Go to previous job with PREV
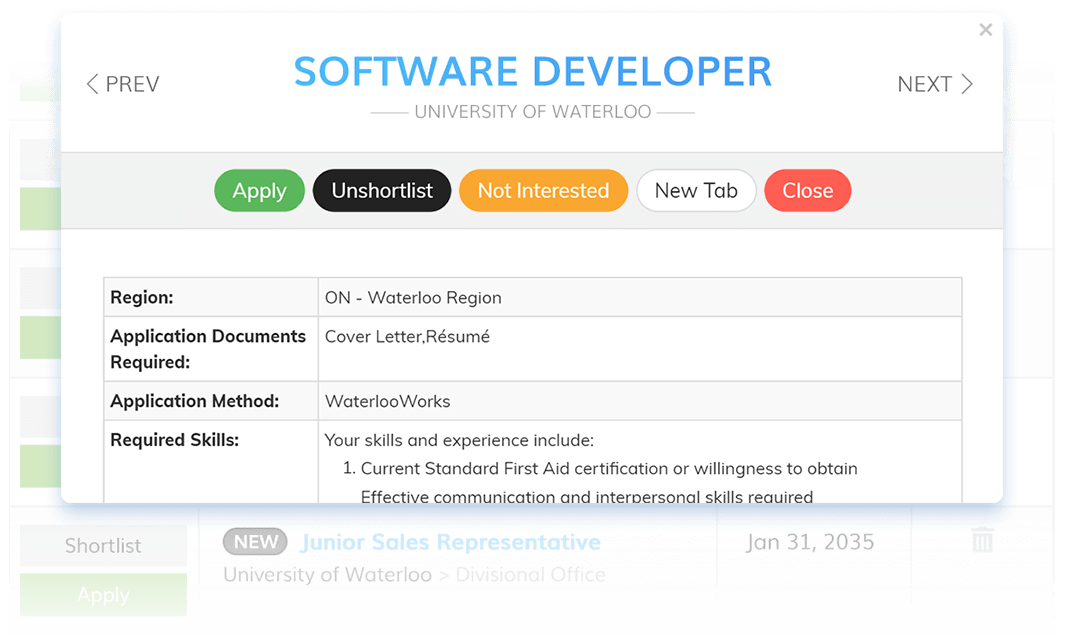 pyautogui.click(x=123, y=84)
